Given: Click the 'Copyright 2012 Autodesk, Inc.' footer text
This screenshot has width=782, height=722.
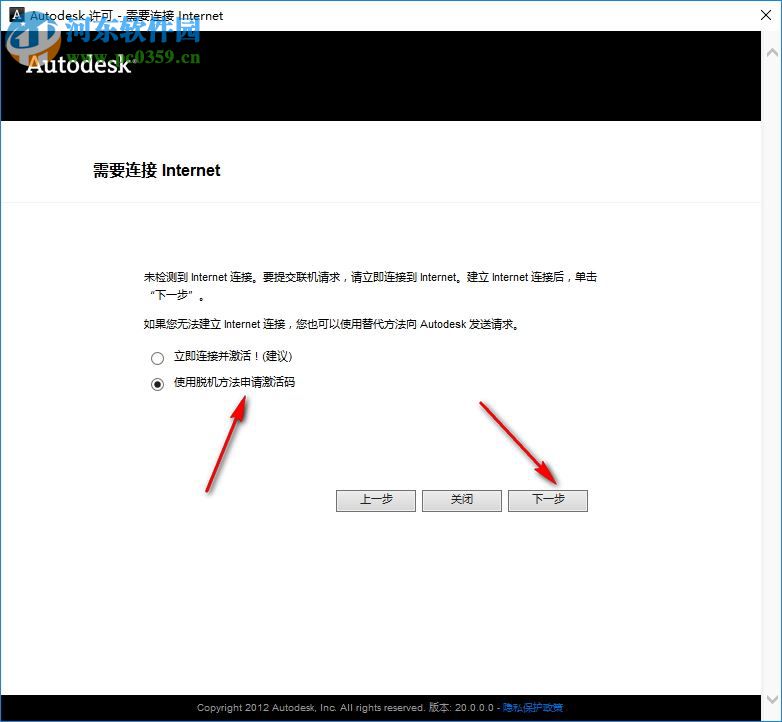Looking at the screenshot, I should 266,707.
